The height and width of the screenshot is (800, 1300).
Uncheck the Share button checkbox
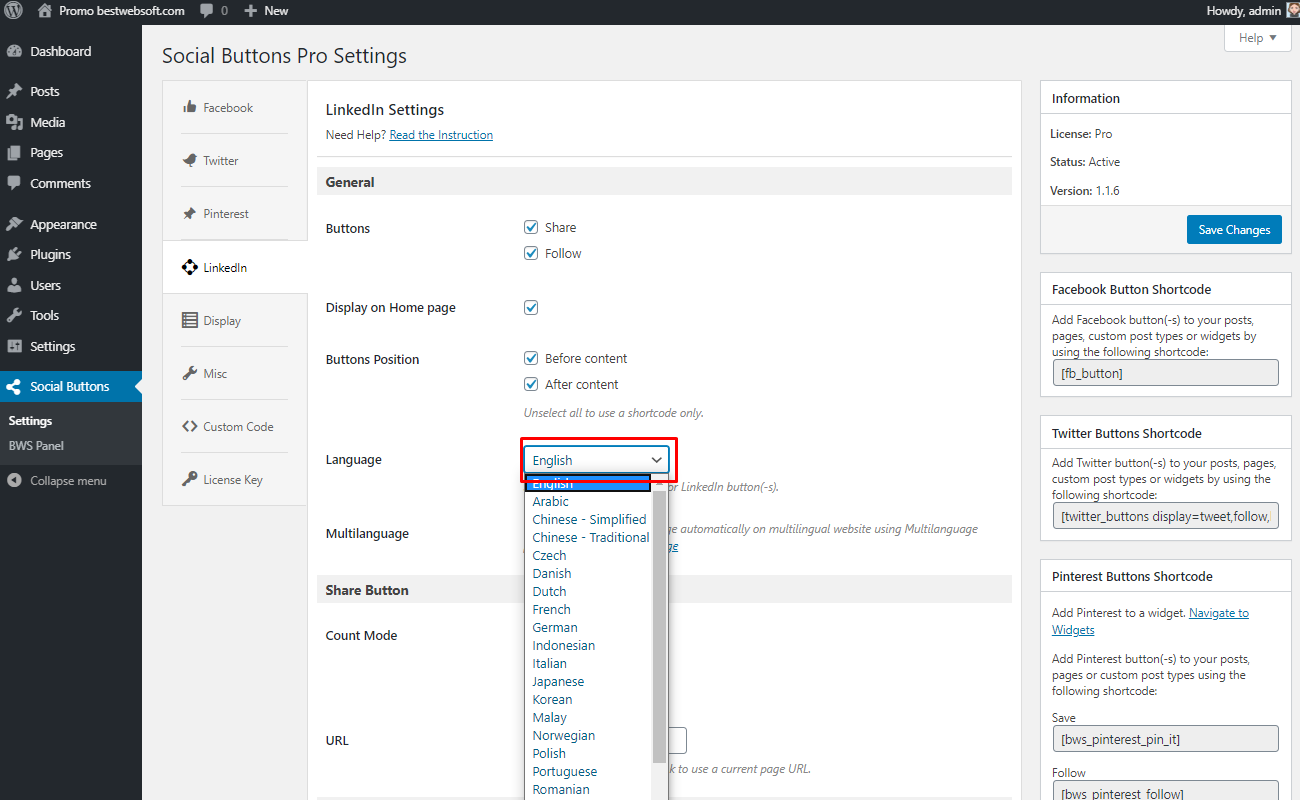tap(531, 227)
